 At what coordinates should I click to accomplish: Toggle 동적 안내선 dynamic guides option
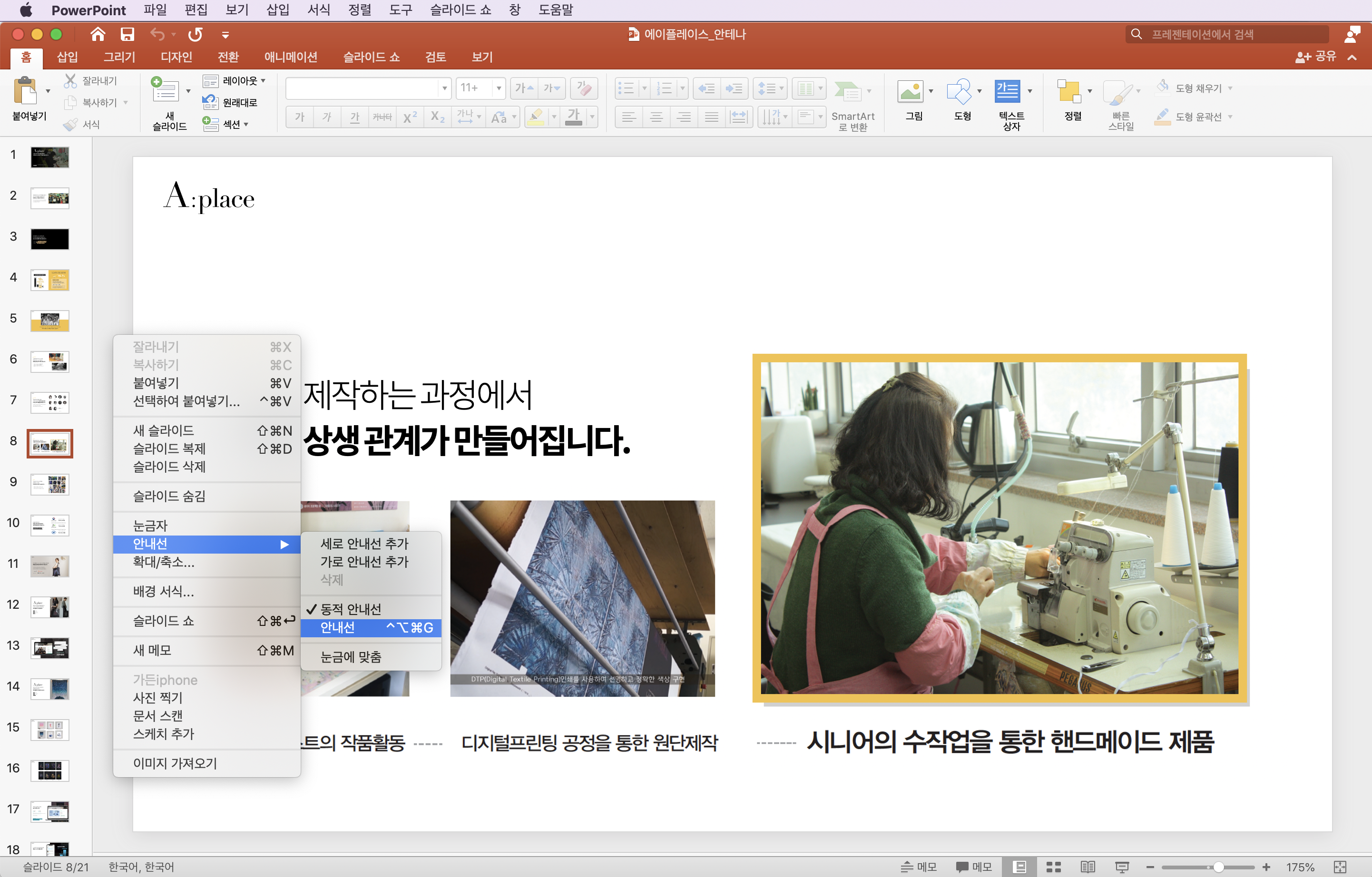(x=351, y=609)
